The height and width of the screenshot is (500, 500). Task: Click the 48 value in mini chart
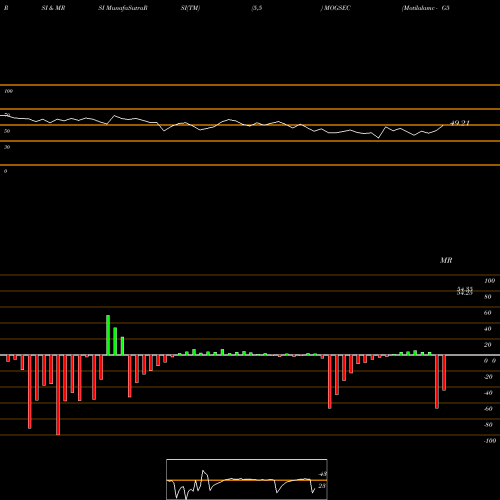click(323, 474)
